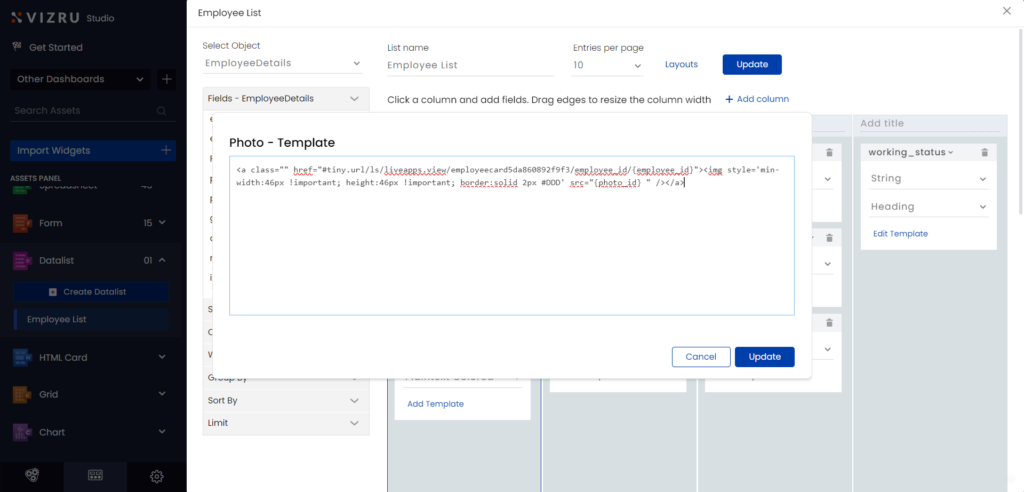The width and height of the screenshot is (1024, 492).
Task: Open the String type dropdown
Action: [x=929, y=179]
